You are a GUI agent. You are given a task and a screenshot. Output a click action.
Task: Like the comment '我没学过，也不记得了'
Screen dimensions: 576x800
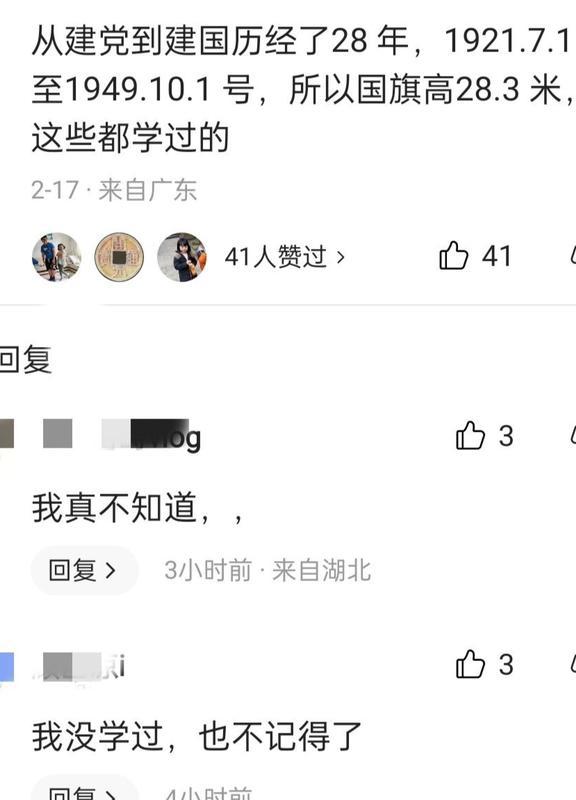pyautogui.click(x=470, y=664)
